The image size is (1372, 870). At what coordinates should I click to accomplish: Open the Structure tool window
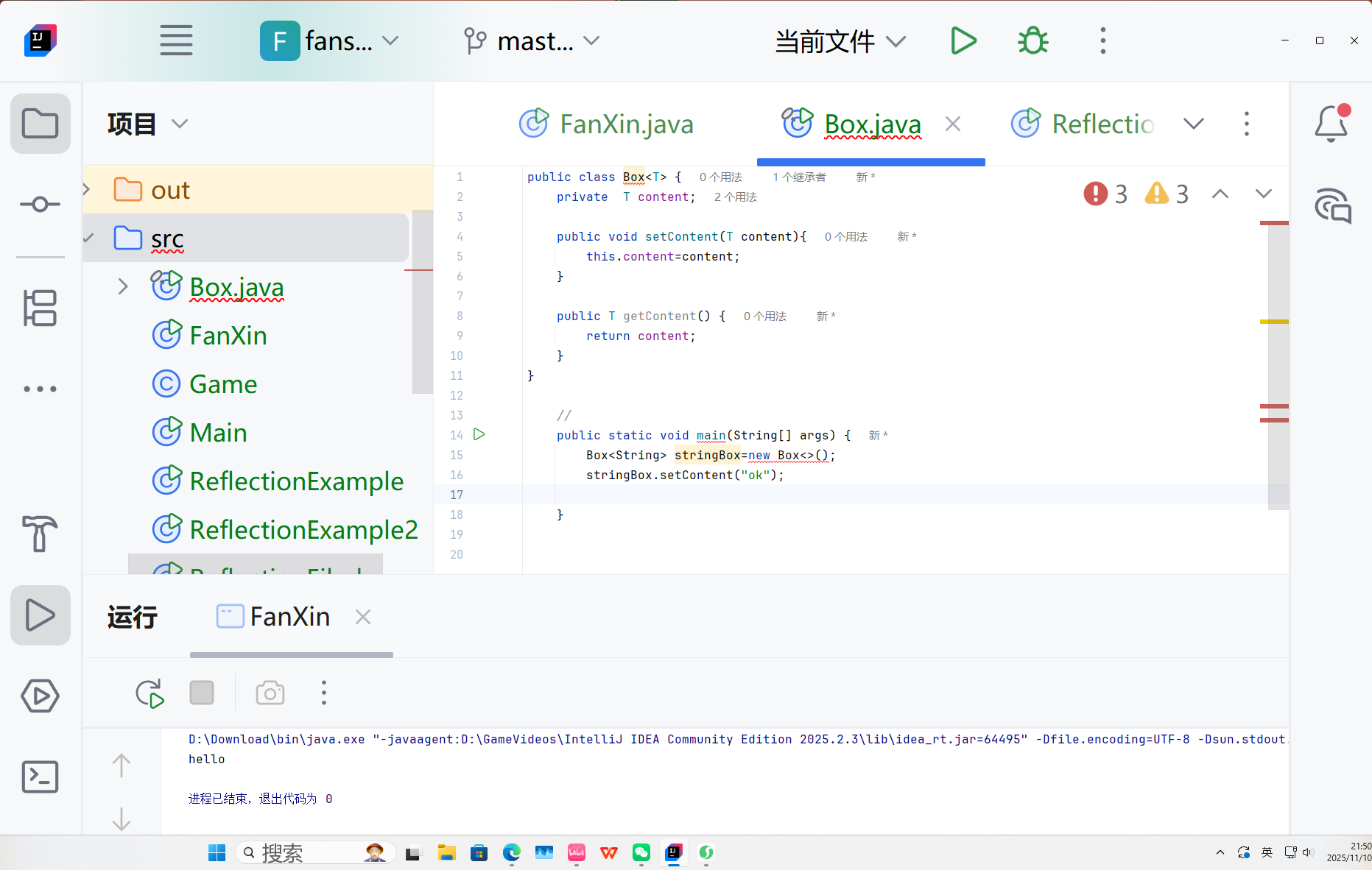(x=41, y=308)
